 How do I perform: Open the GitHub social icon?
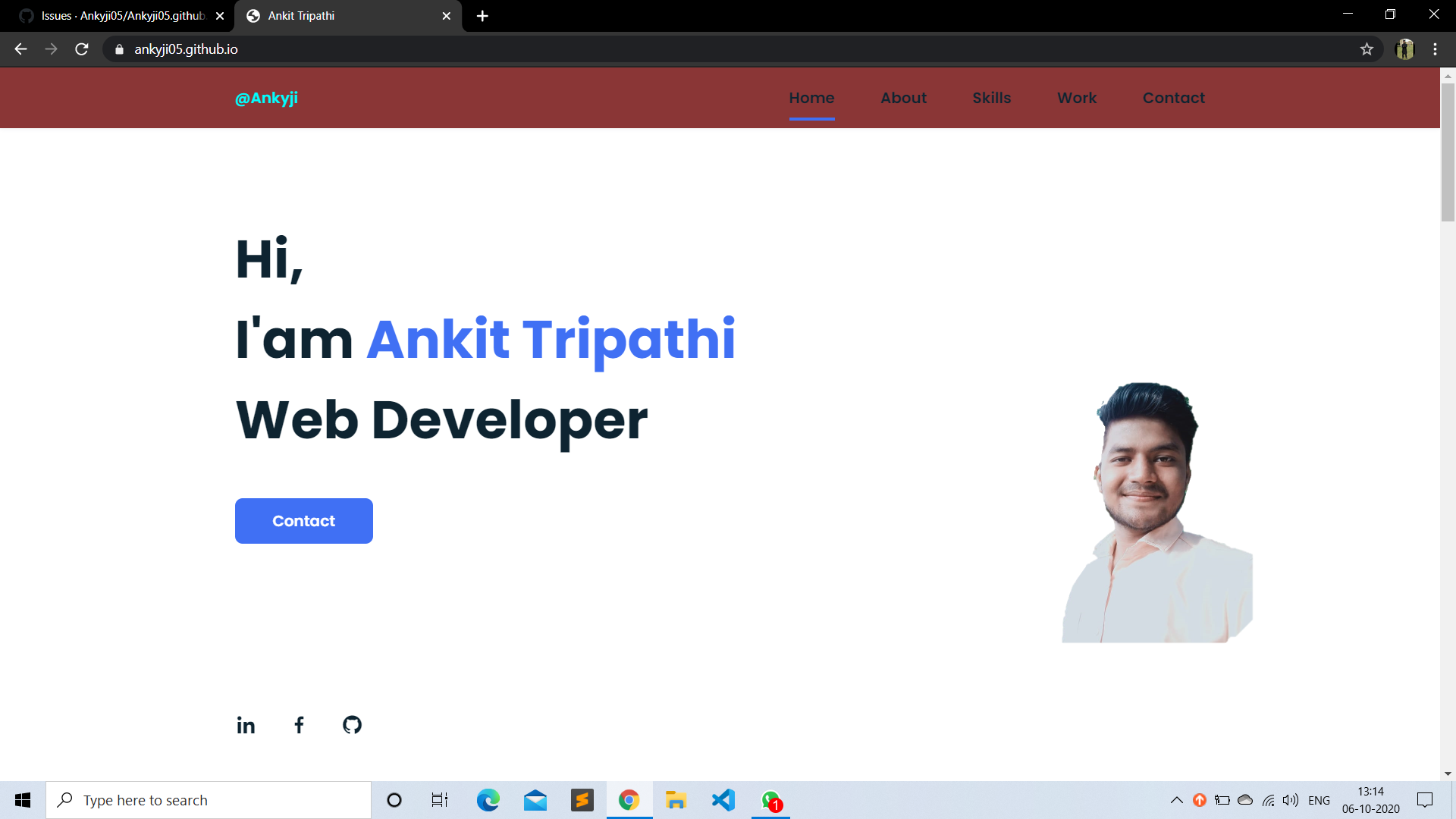coord(352,725)
